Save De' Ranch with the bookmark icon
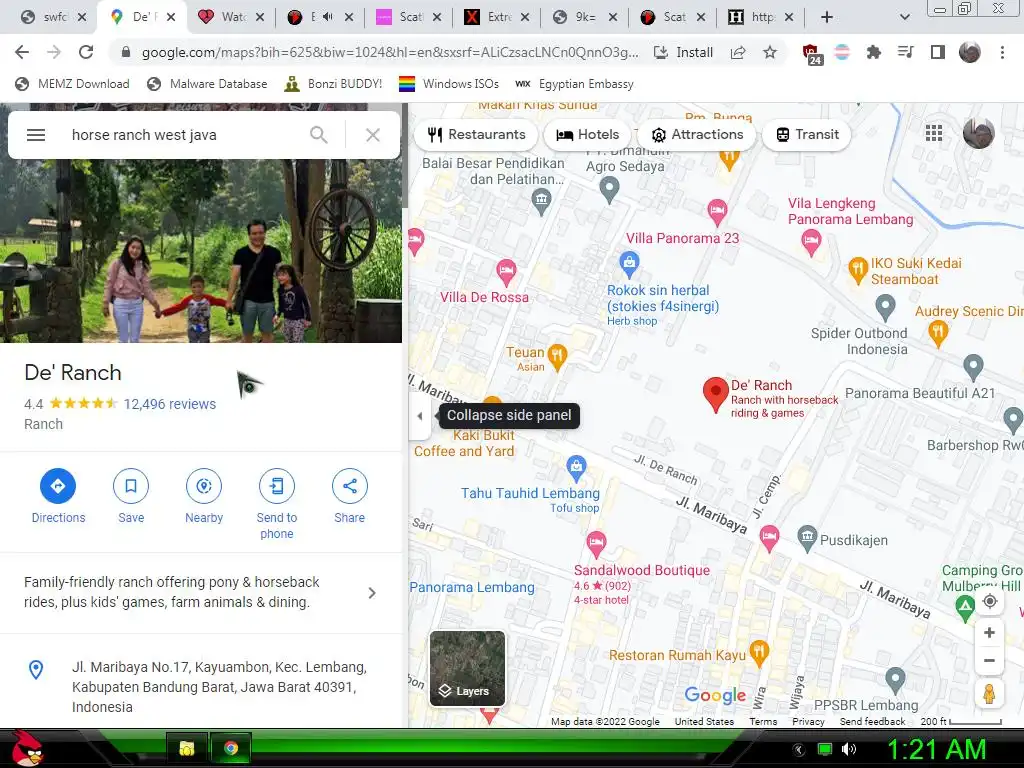1024x768 pixels. tap(131, 486)
